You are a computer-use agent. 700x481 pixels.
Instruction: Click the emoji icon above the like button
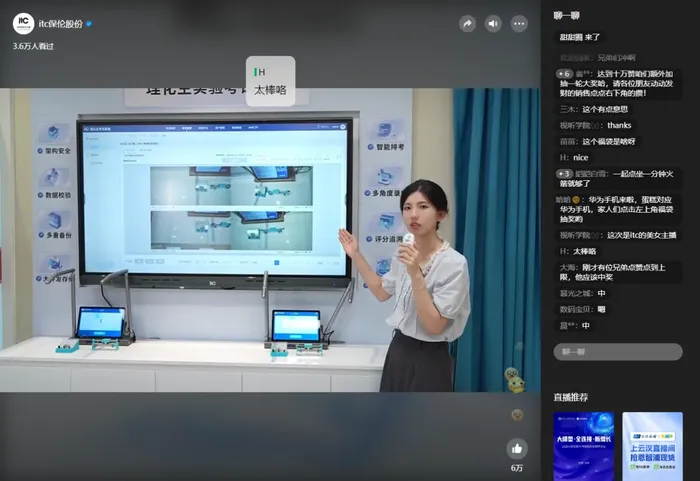517,415
